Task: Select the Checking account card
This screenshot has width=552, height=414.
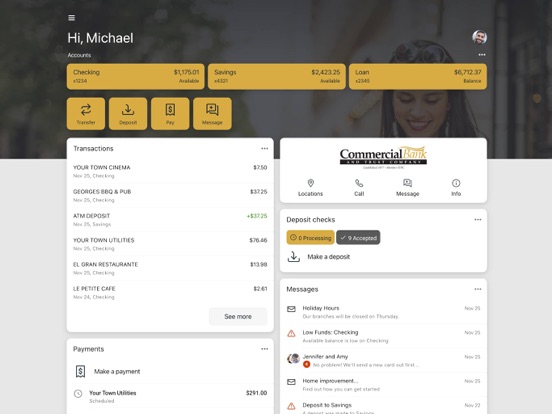Action: click(136, 76)
